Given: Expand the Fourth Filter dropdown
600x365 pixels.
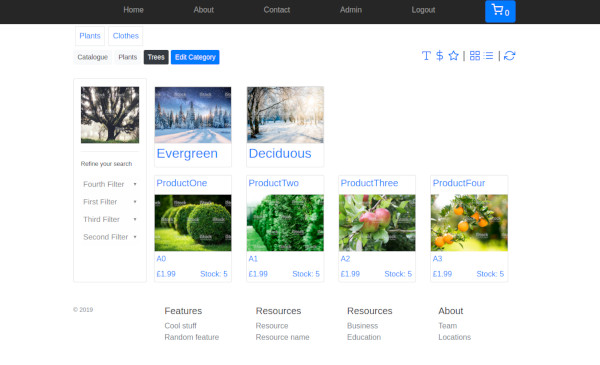Looking at the screenshot, I should [110, 184].
